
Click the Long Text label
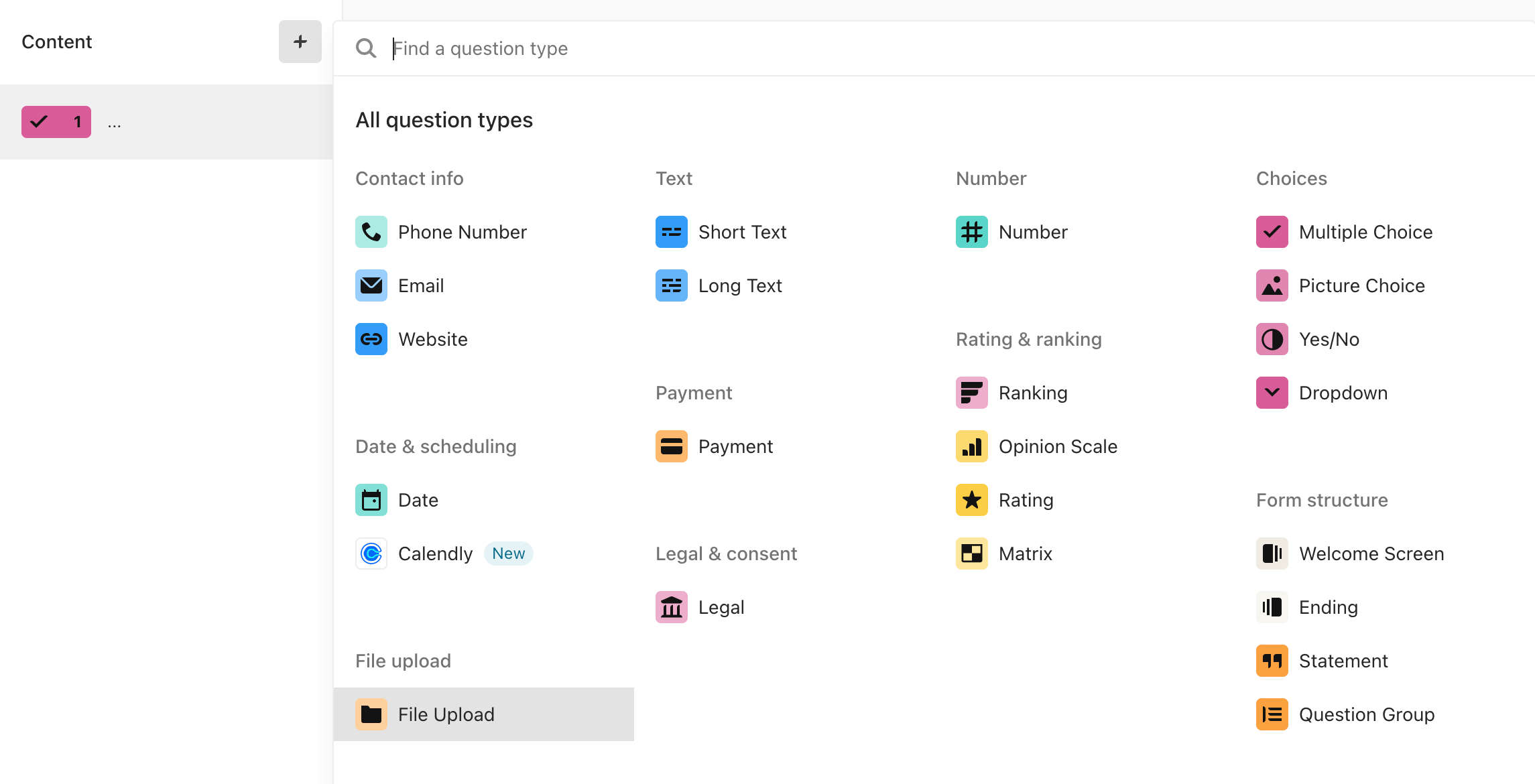pos(740,285)
